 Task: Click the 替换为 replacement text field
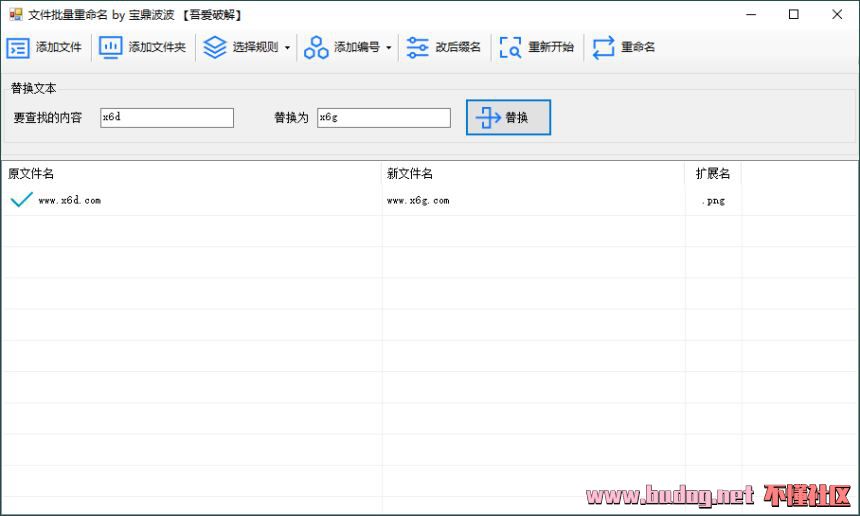(x=383, y=118)
